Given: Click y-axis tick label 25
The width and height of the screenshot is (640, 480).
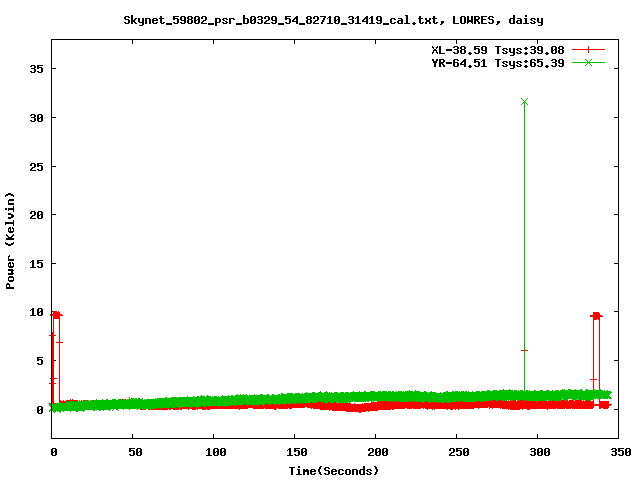Looking at the screenshot, I should [36, 167].
